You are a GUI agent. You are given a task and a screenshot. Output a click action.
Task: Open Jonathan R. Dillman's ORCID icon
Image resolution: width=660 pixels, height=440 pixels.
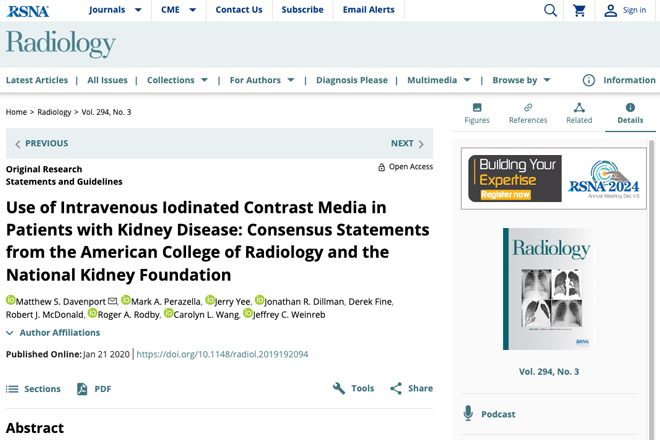point(259,300)
